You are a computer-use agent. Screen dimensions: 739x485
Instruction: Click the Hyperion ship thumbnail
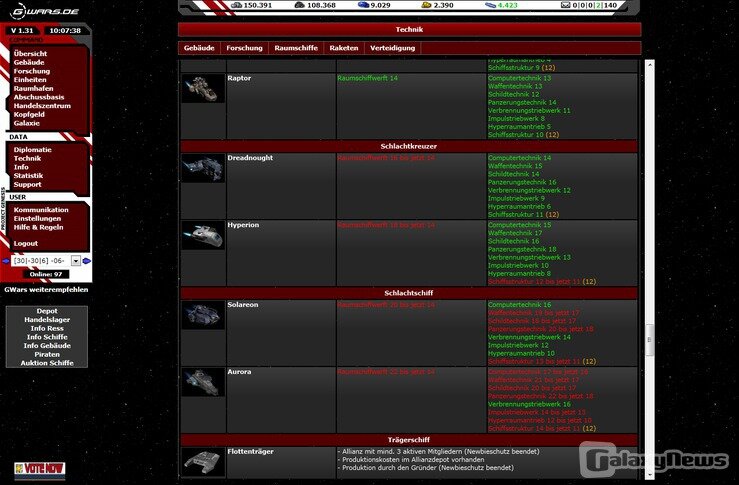pyautogui.click(x=203, y=235)
